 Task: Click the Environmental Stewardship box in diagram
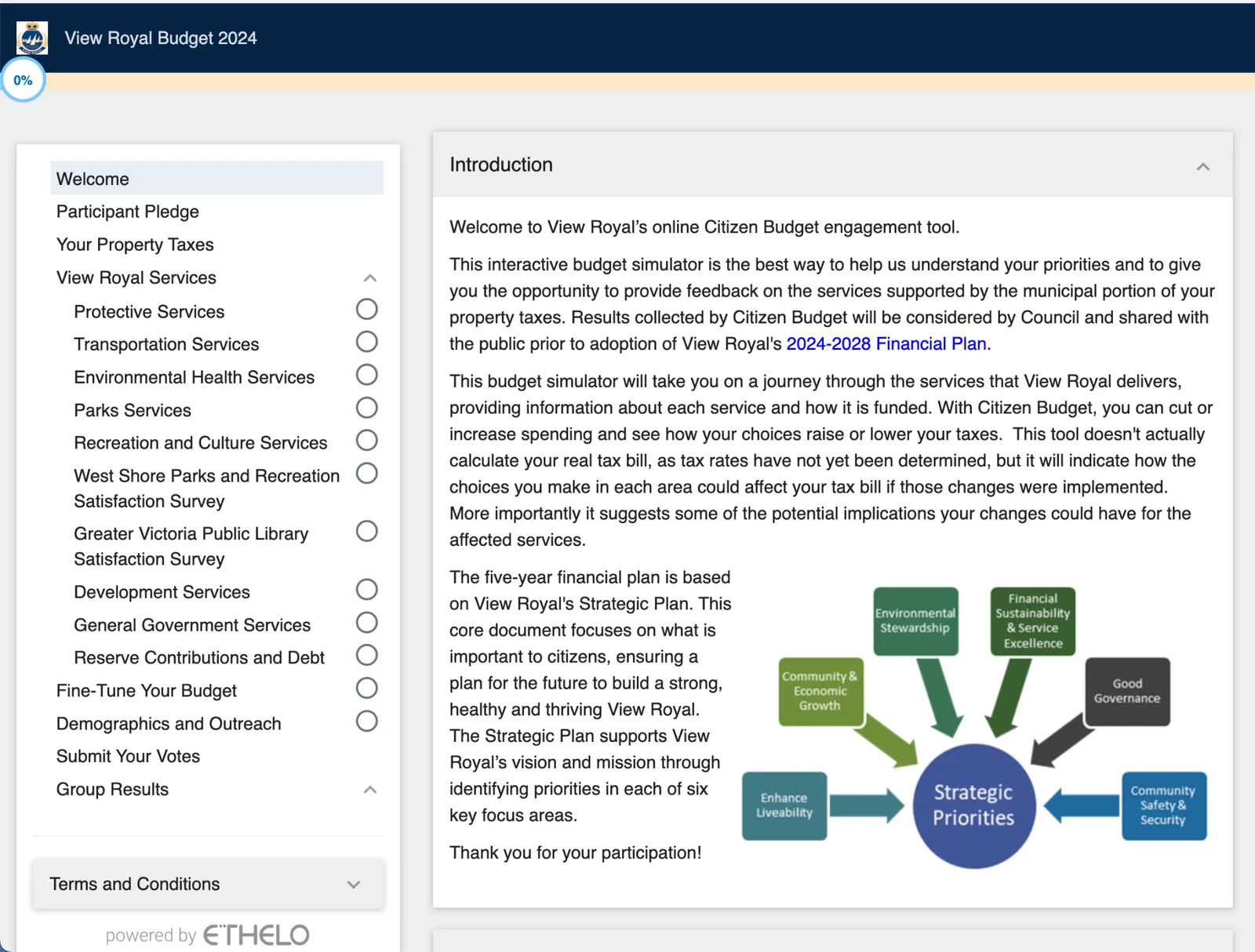click(x=915, y=621)
